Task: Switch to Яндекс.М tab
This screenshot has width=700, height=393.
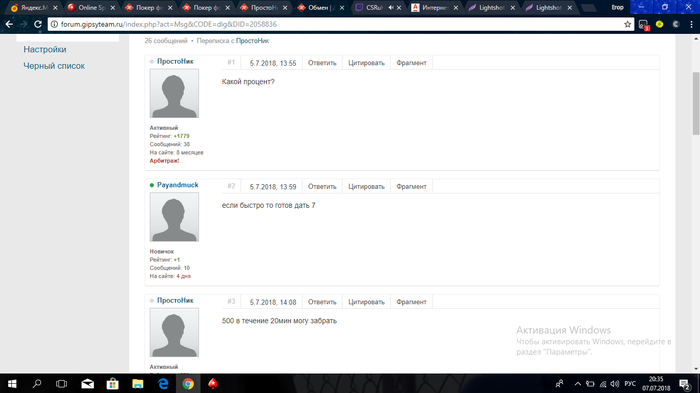Action: coord(33,8)
